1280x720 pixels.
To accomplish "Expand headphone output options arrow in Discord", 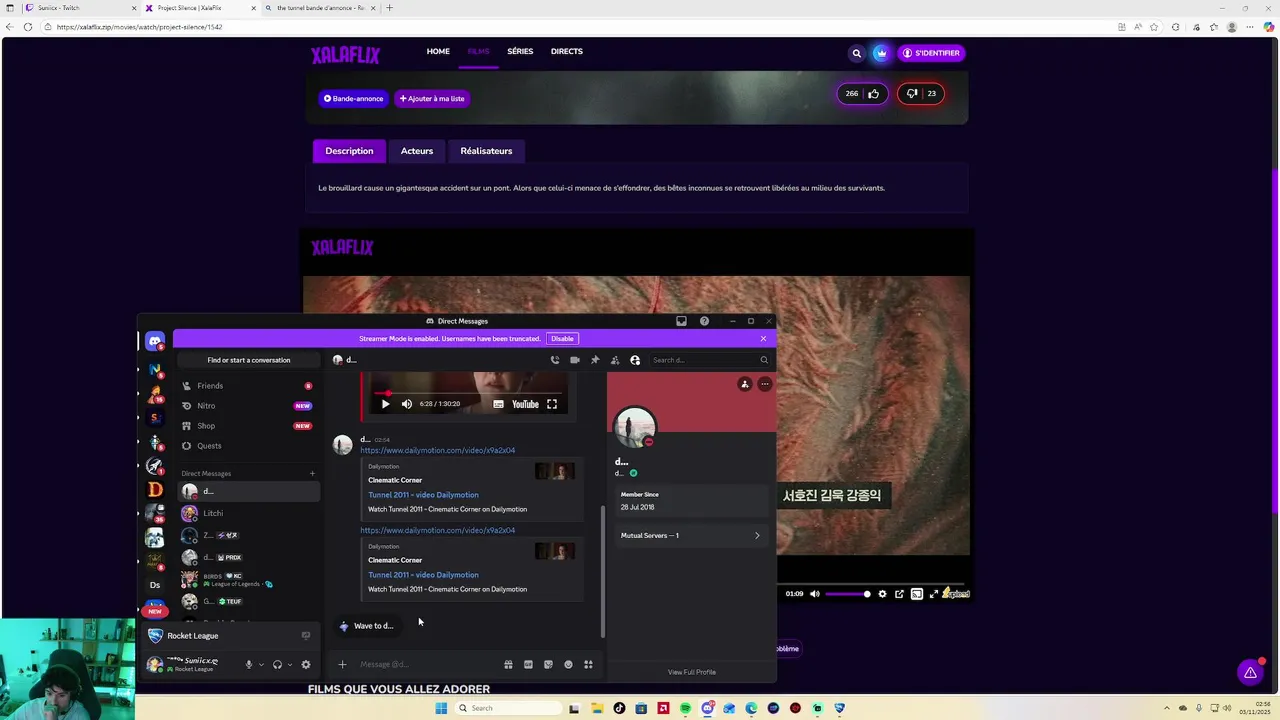I will tap(290, 664).
